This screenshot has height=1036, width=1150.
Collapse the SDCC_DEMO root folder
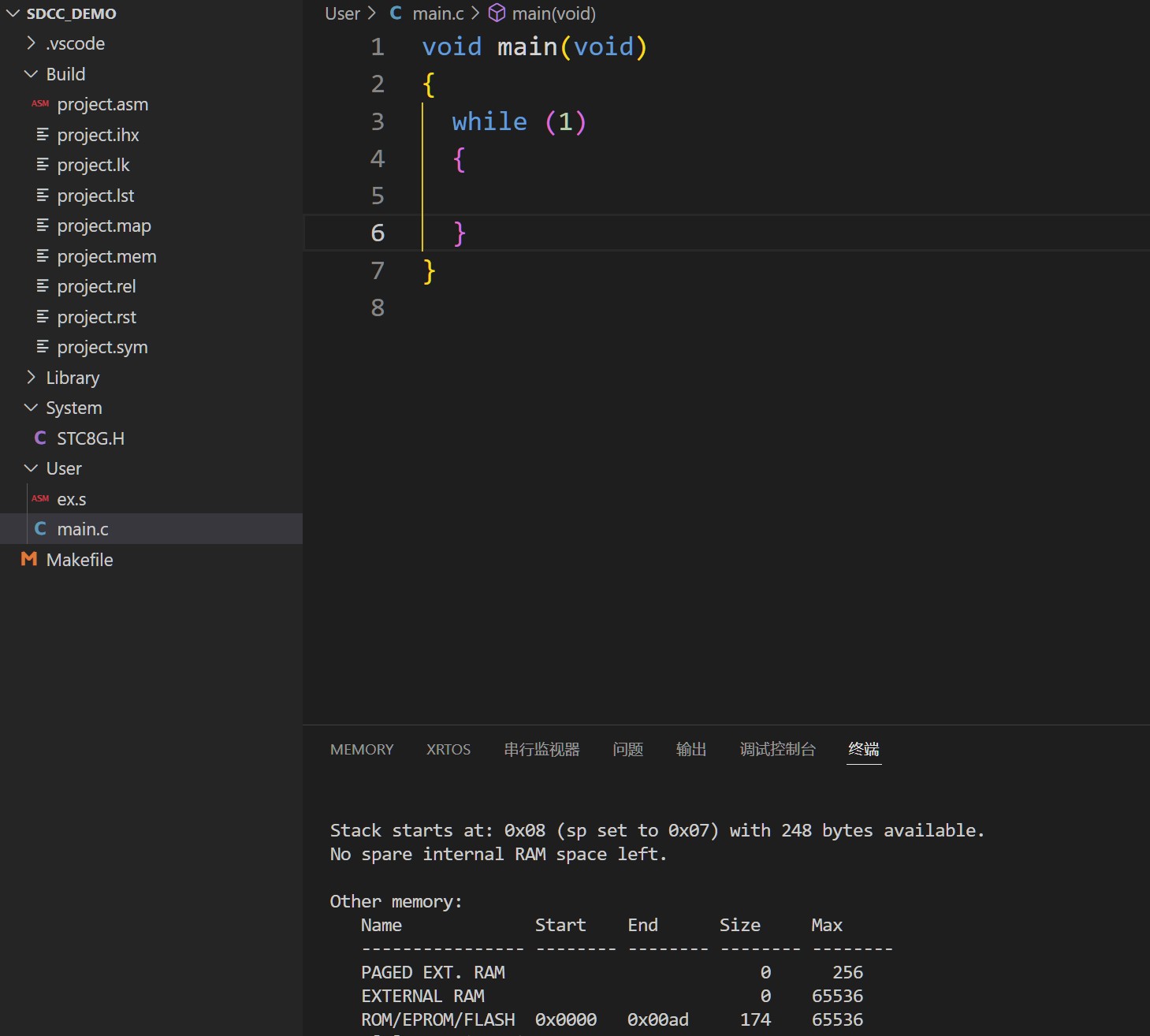pos(13,13)
